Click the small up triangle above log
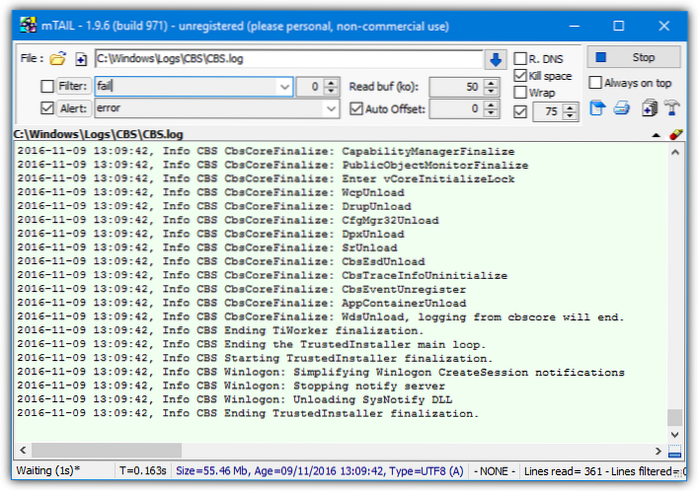The image size is (698, 491). [655, 135]
